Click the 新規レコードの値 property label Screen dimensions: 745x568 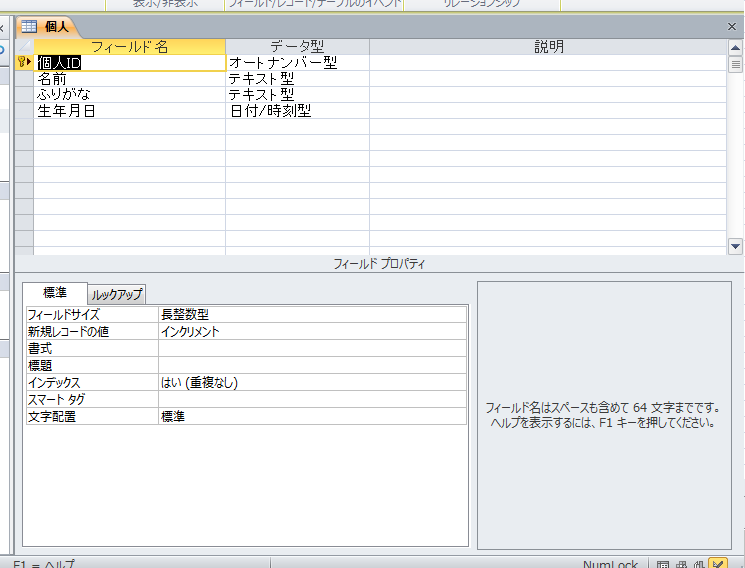coord(92,331)
